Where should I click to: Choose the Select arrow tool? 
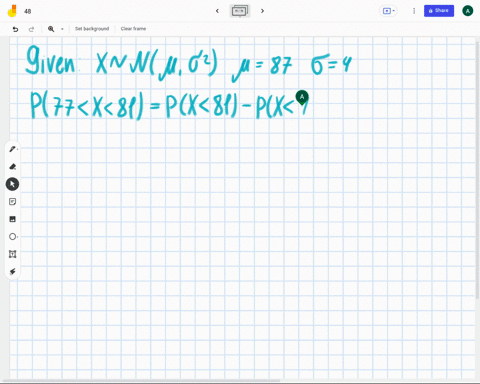[12, 184]
